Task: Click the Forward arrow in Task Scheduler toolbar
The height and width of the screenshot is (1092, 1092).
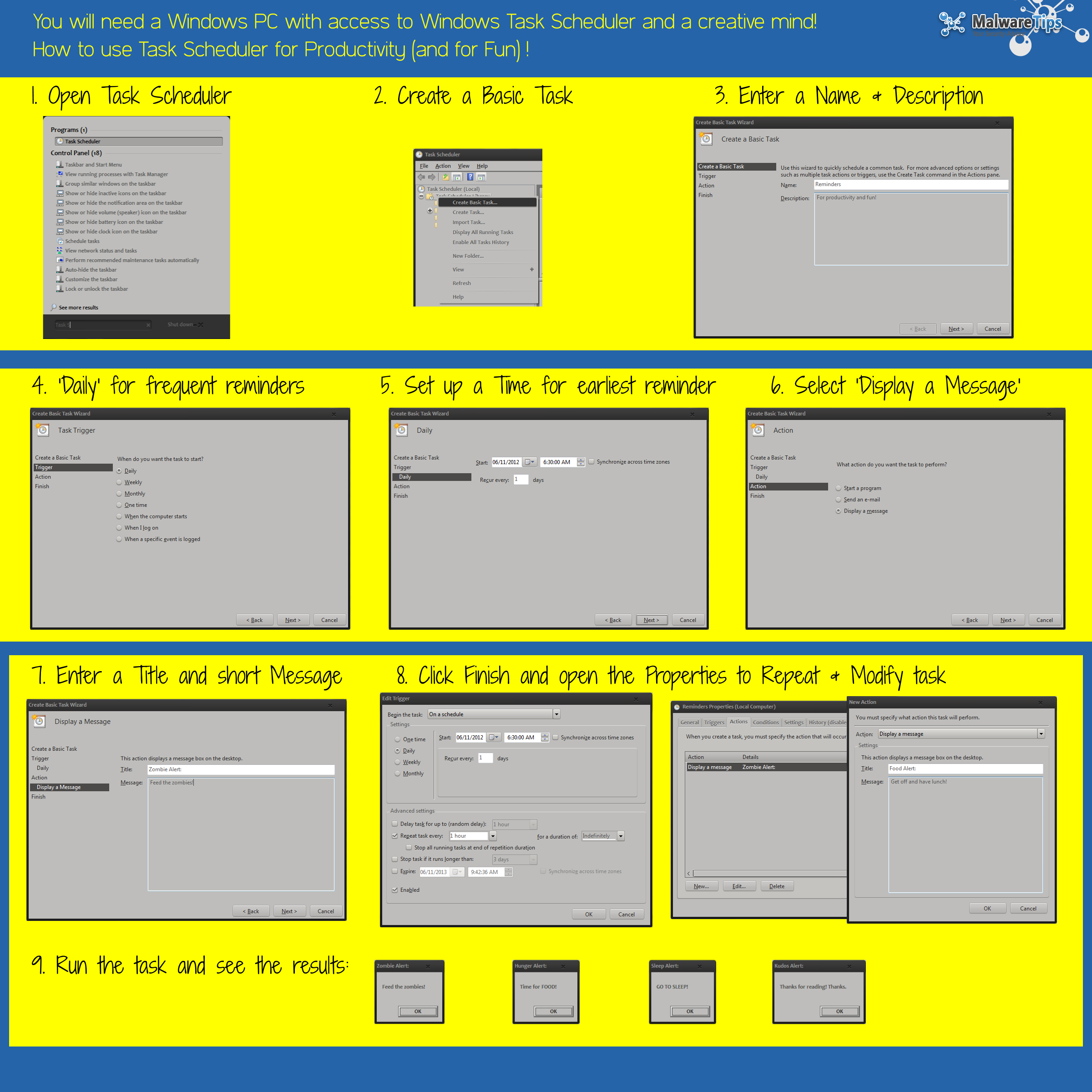Action: tap(432, 177)
